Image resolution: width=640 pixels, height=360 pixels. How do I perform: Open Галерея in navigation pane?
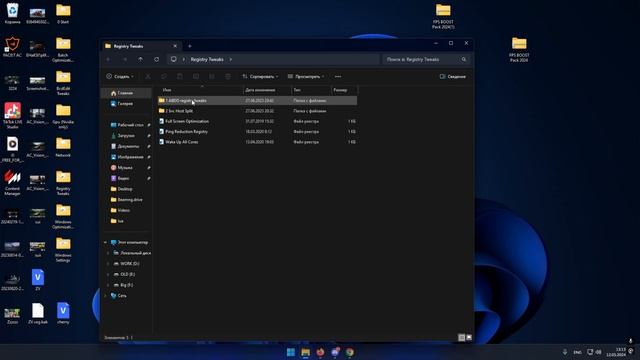[126, 104]
